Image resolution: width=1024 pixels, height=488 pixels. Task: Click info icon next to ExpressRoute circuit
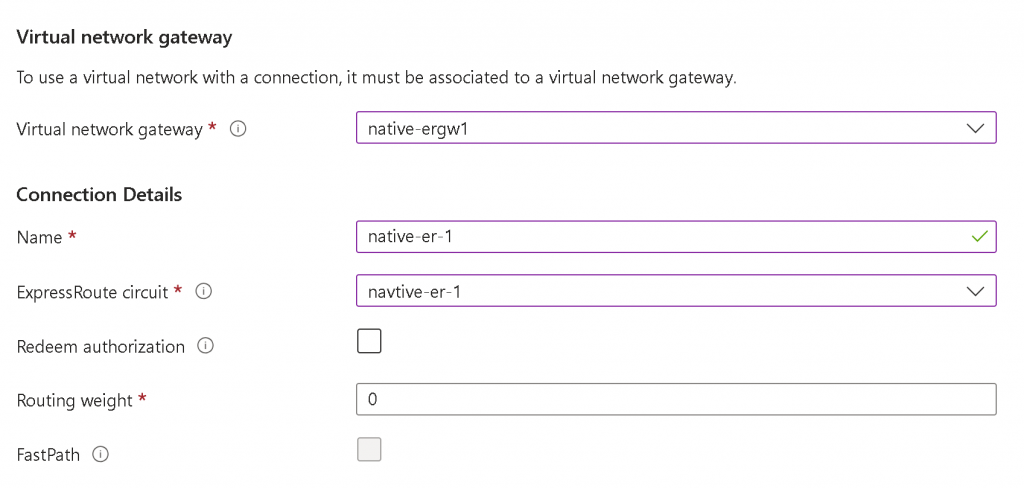(203, 292)
